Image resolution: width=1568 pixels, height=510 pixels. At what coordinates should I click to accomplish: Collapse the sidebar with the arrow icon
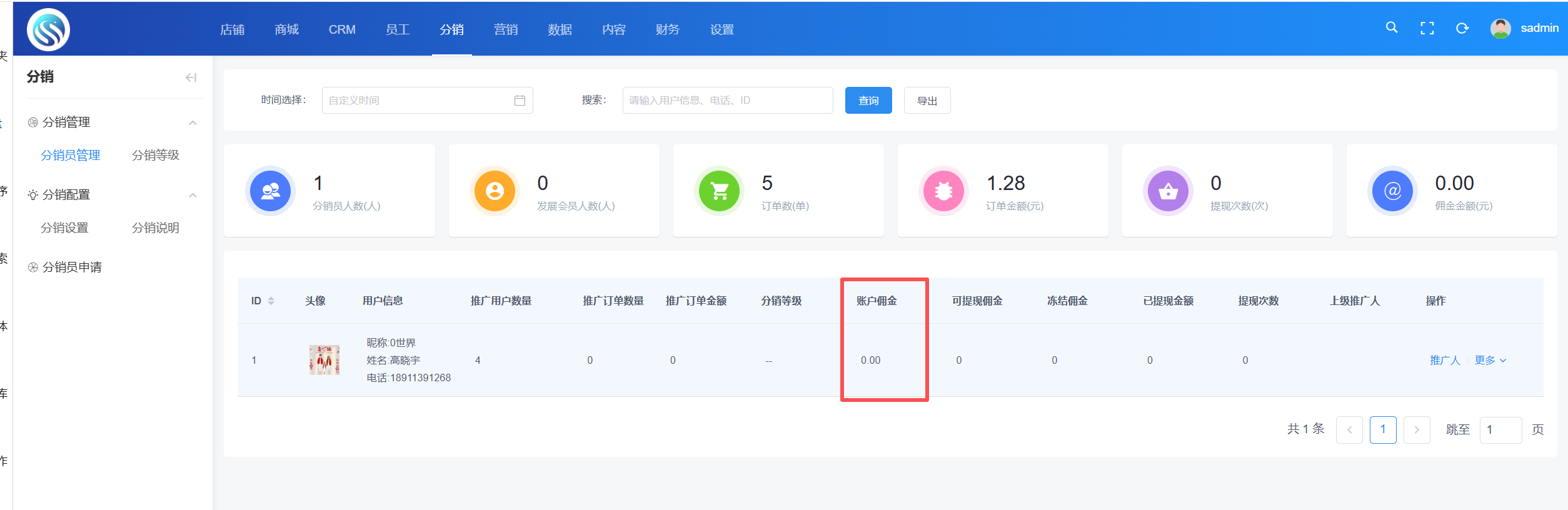191,77
